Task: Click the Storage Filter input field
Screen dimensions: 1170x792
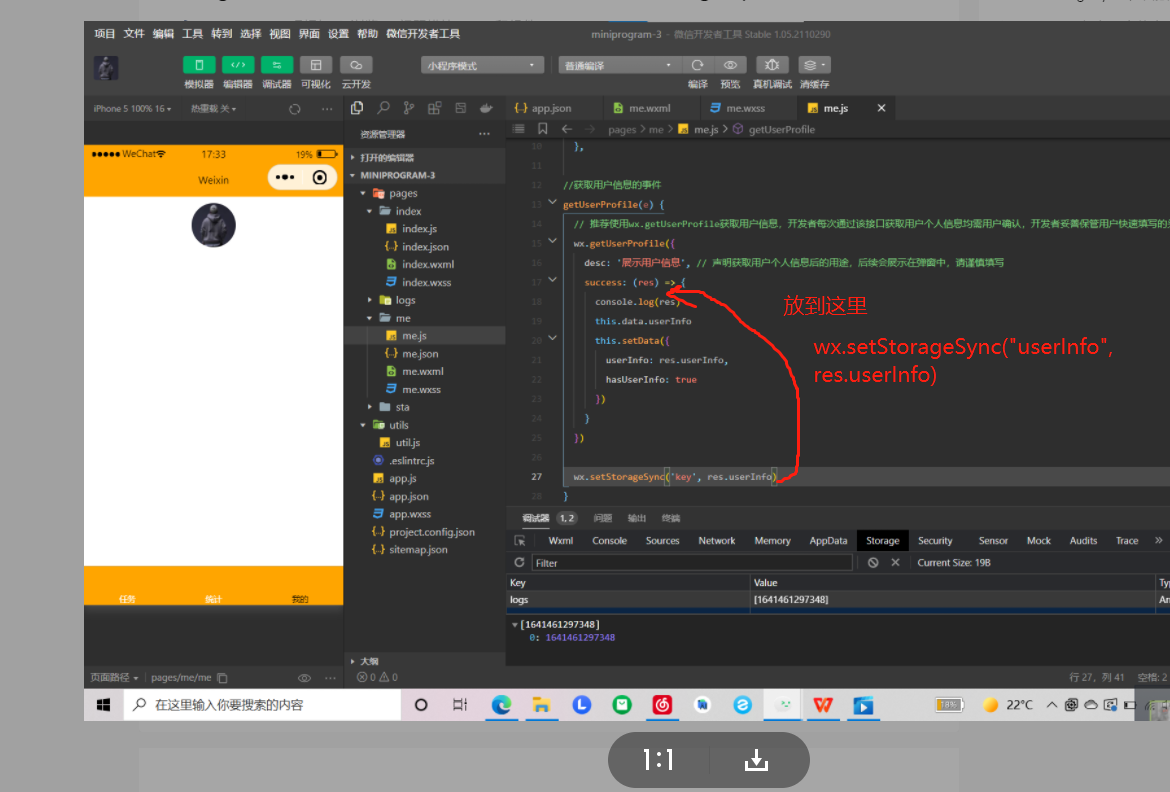Action: [x=691, y=563]
